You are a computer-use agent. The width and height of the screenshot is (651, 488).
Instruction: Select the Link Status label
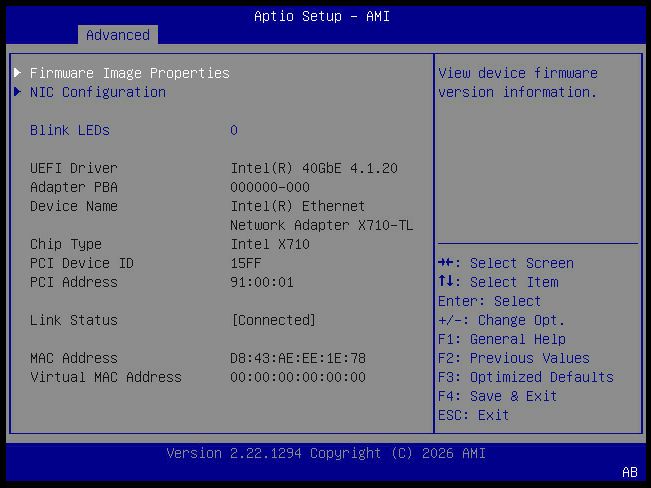pyautogui.click(x=73, y=320)
